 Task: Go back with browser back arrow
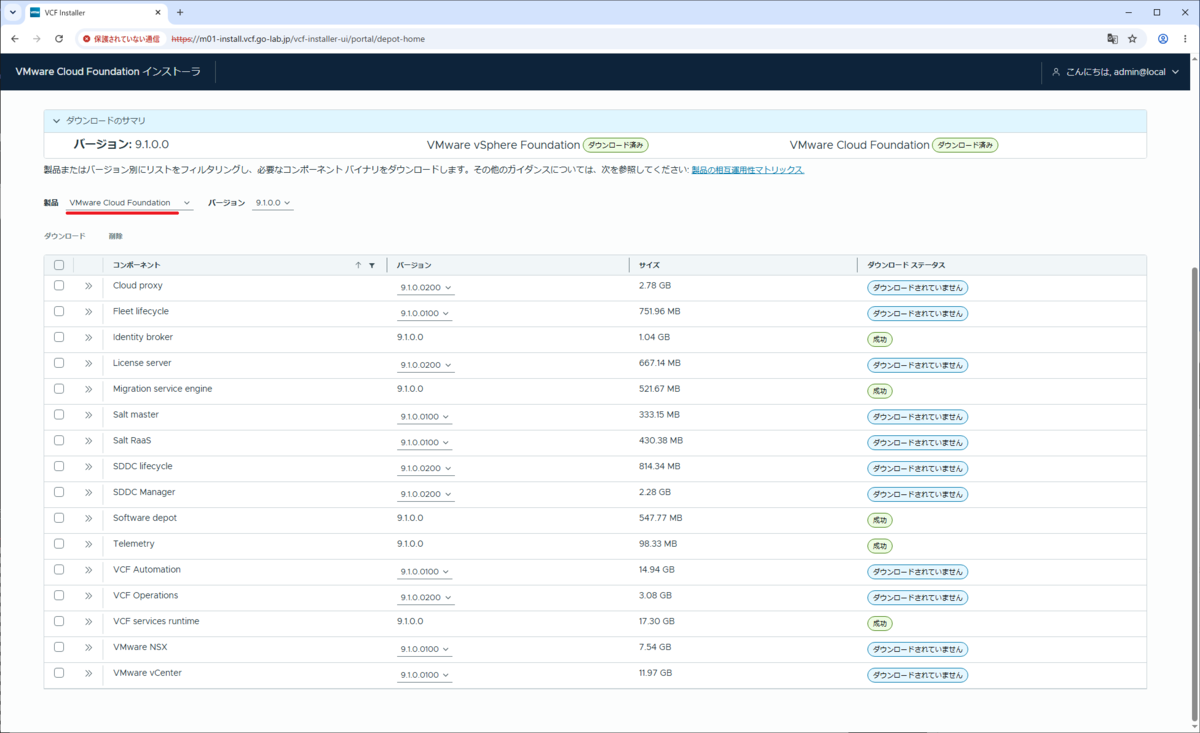(14, 39)
